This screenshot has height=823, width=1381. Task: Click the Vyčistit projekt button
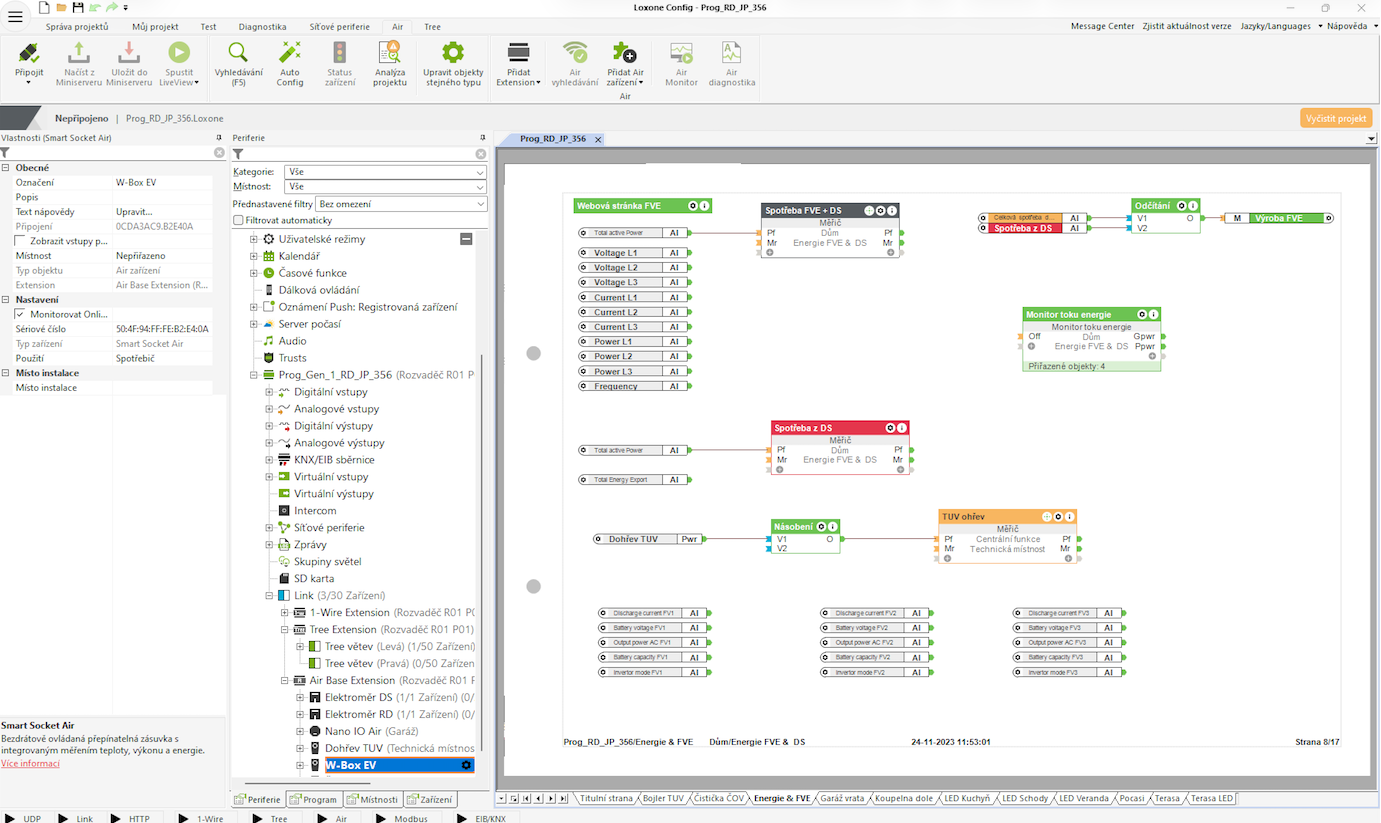[x=1336, y=118]
